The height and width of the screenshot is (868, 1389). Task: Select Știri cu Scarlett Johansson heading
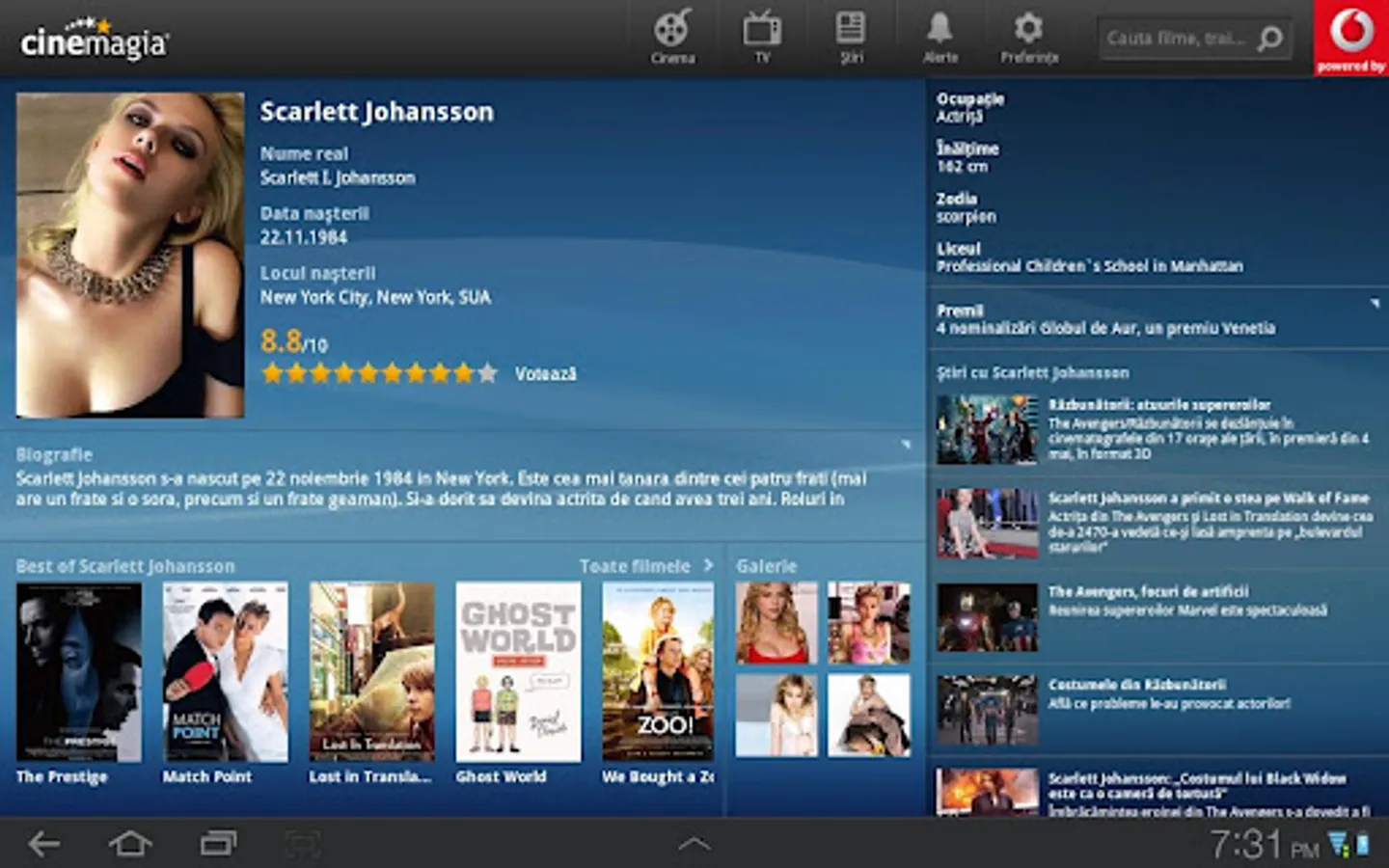coord(1033,372)
